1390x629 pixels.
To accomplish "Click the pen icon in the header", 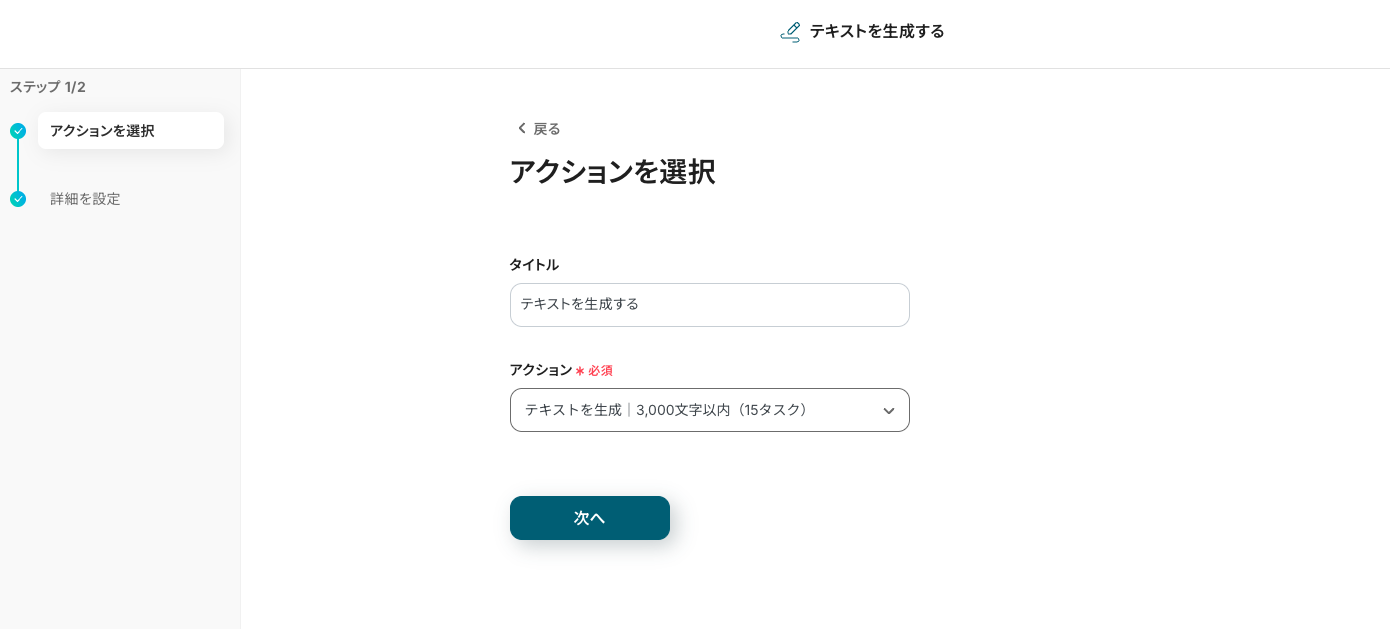I will (x=790, y=32).
